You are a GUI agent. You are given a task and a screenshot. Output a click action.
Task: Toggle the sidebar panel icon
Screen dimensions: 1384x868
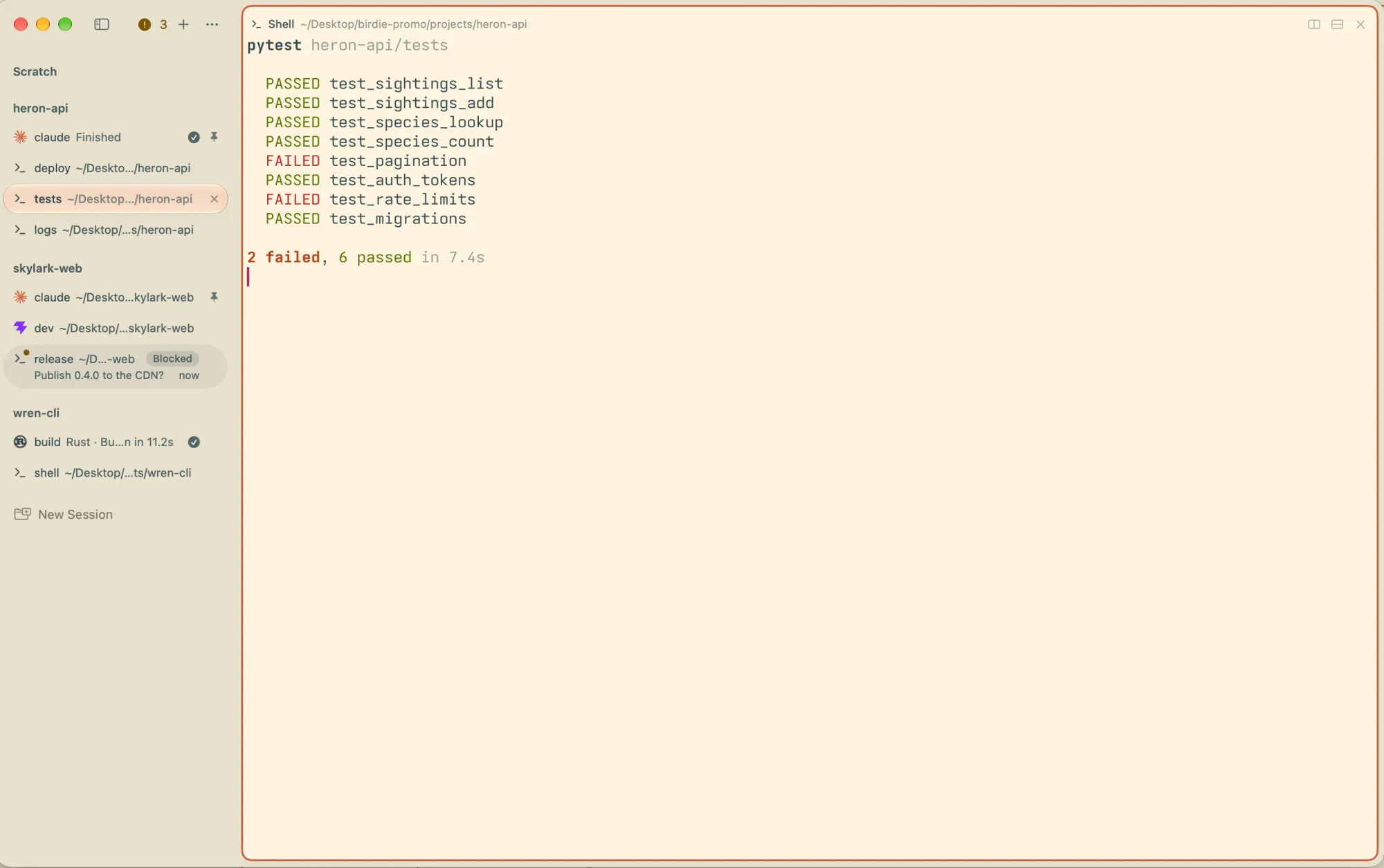102,24
